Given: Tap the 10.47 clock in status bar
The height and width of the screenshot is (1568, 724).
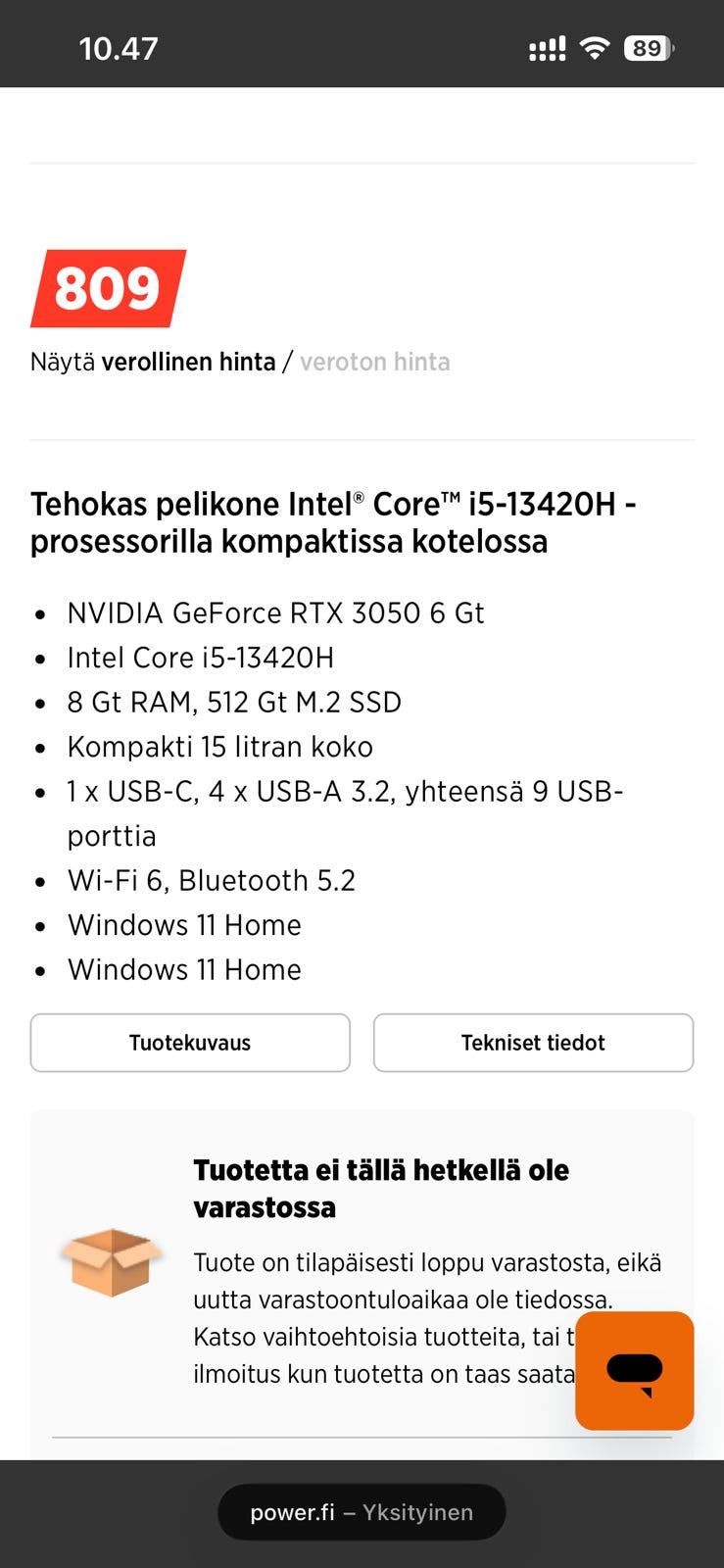Looking at the screenshot, I should pos(118,49).
